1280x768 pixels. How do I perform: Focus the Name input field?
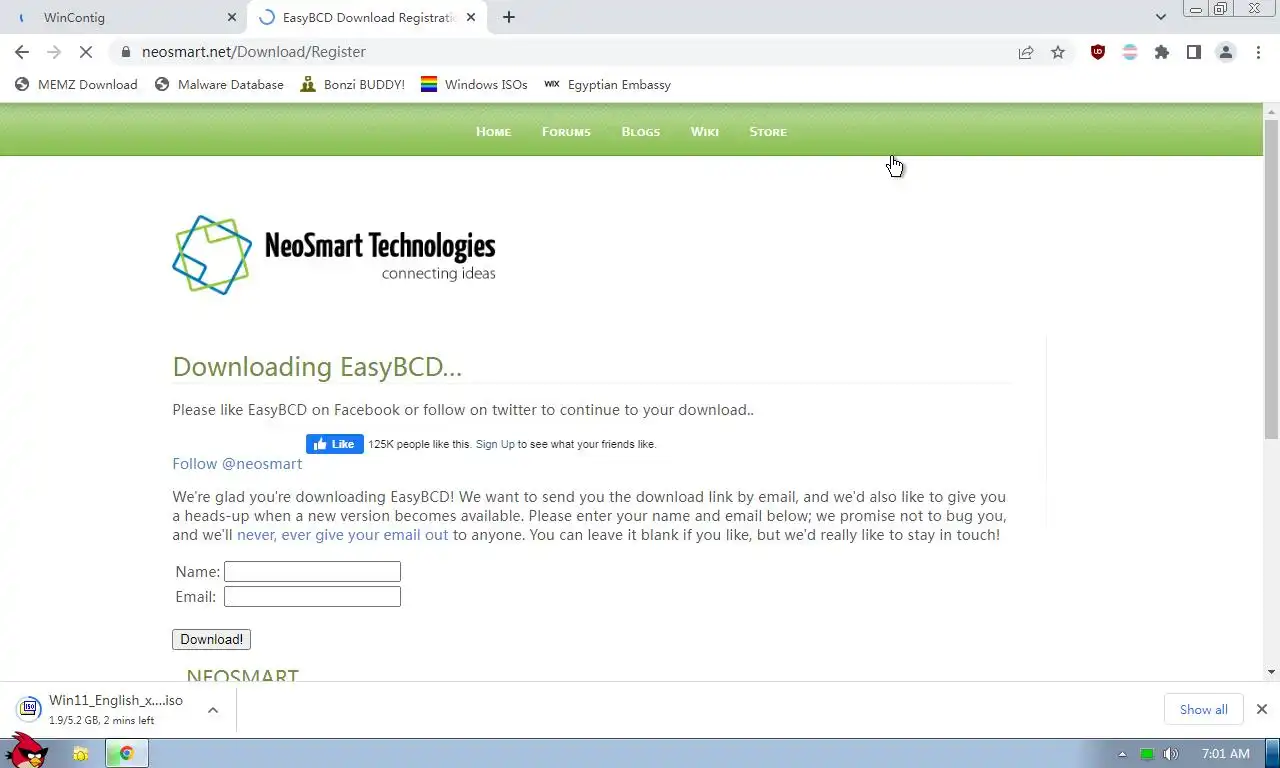[312, 572]
